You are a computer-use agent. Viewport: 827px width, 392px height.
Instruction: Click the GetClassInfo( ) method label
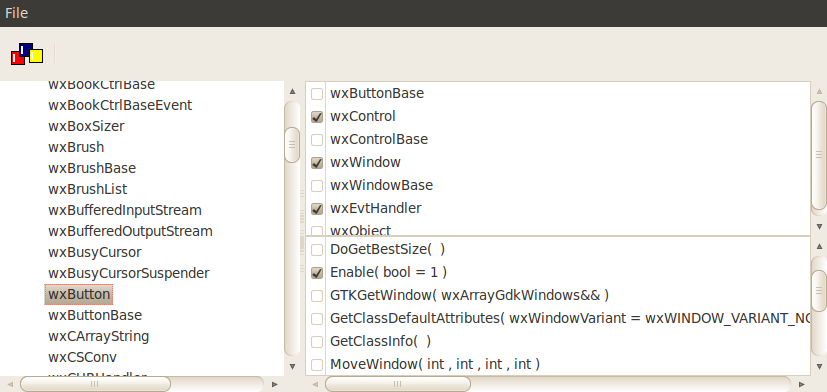[x=380, y=341]
